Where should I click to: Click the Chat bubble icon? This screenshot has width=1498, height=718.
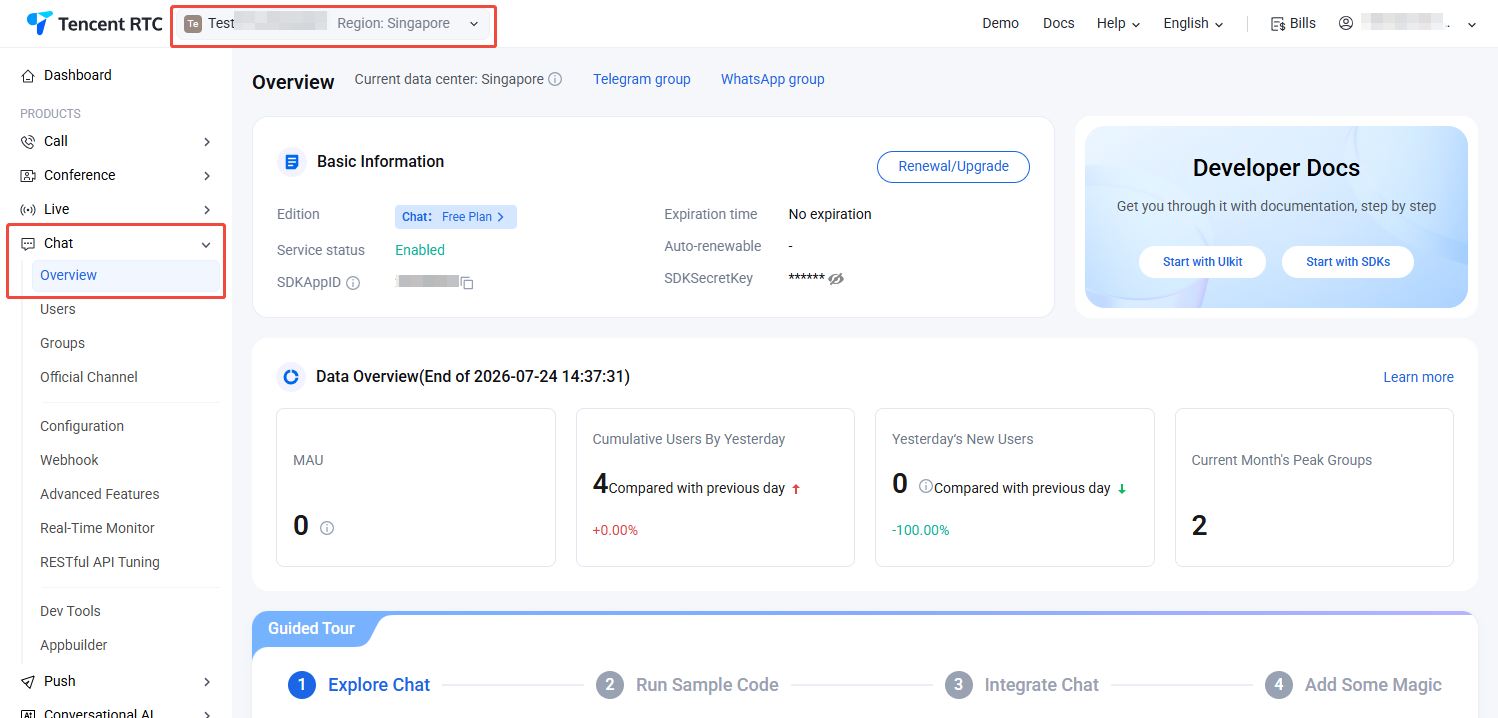point(28,244)
